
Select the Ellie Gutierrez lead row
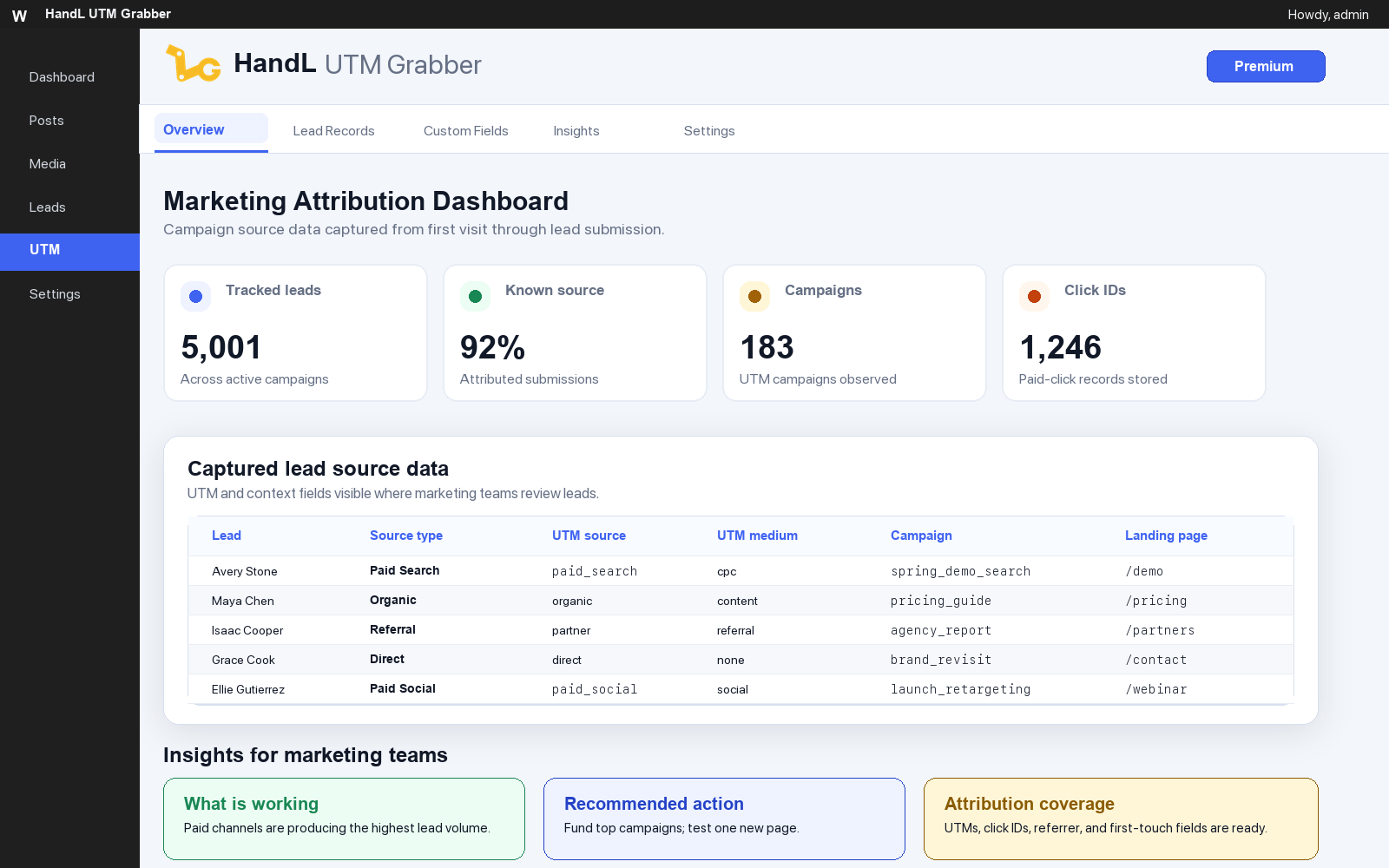tap(741, 689)
